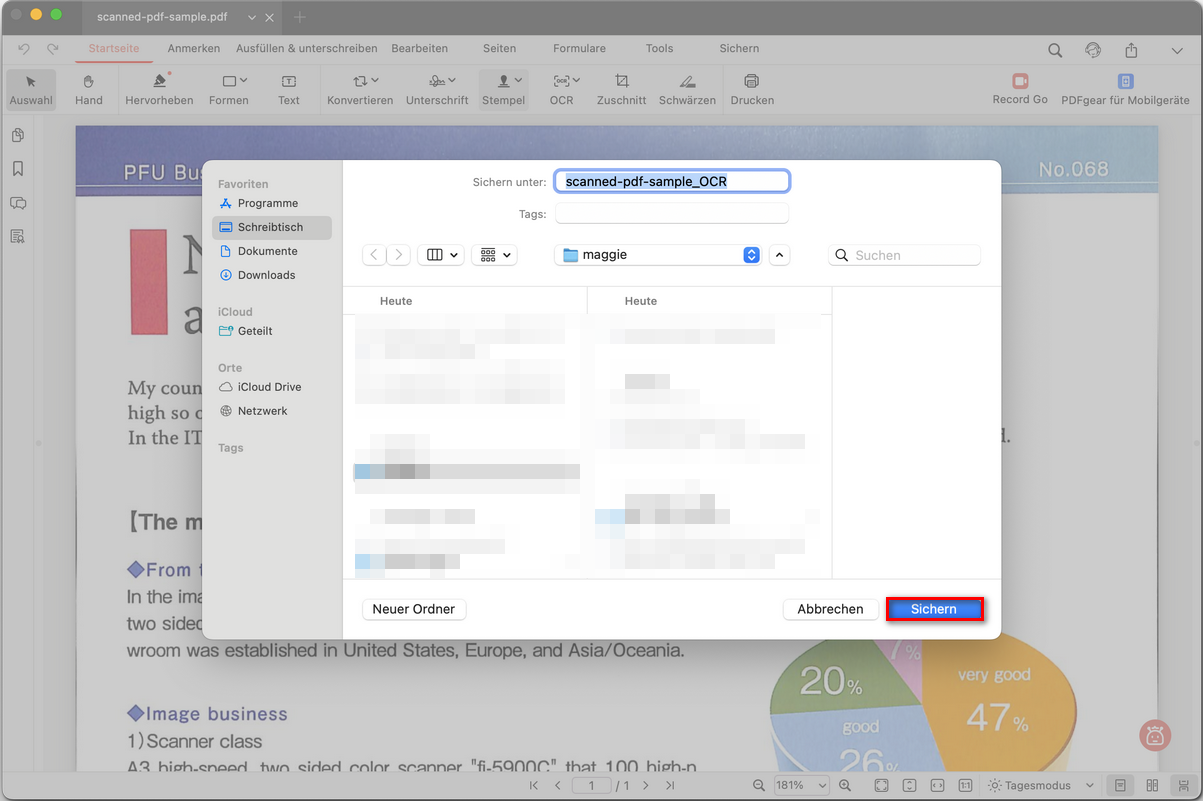Switch to the Anmerken tab
Image resolution: width=1203 pixels, height=801 pixels.
coord(193,48)
